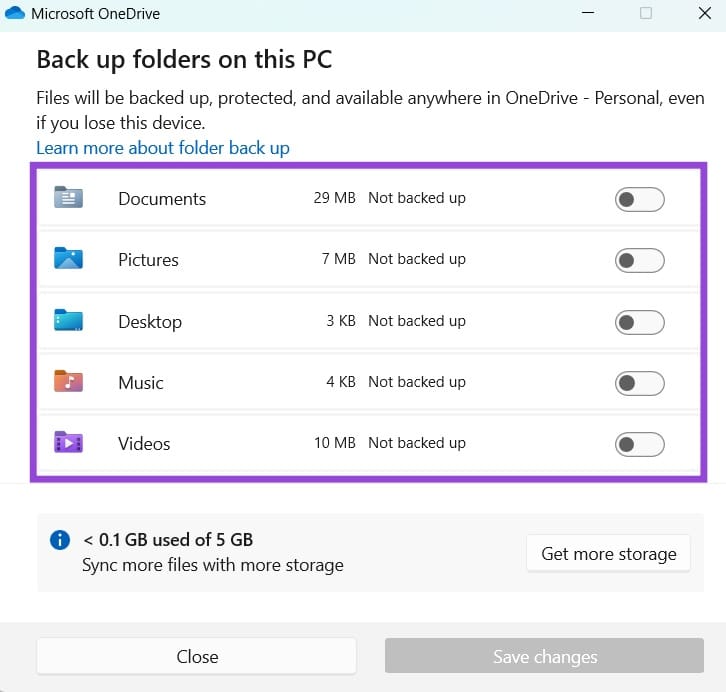Select the Documents folder name label
726x692 pixels.
pos(162,199)
